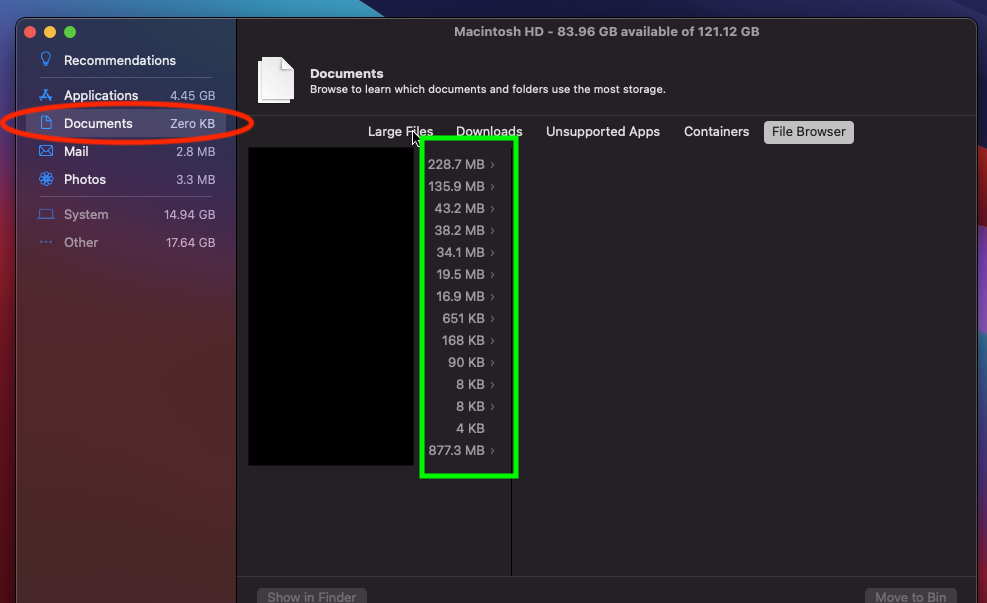Switch to the Downloads tab
Image resolution: width=987 pixels, height=603 pixels.
[489, 132]
